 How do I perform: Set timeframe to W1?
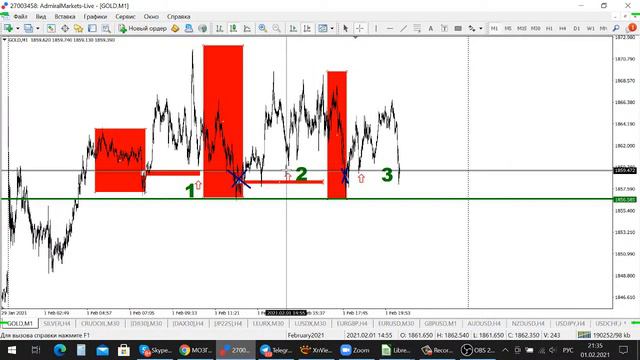coord(590,28)
